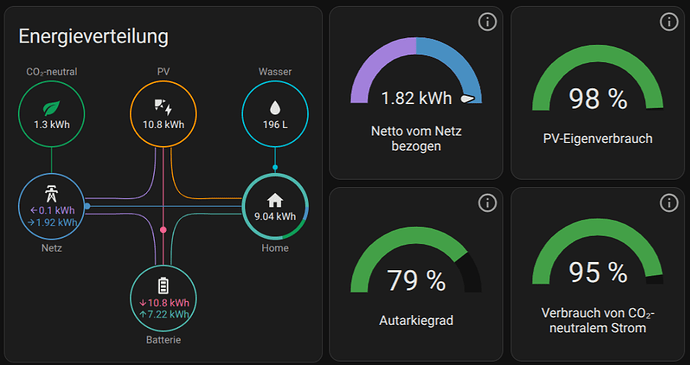Image resolution: width=690 pixels, height=365 pixels.
Task: Click the 1.82 kWh net grid gauge
Action: [416, 71]
